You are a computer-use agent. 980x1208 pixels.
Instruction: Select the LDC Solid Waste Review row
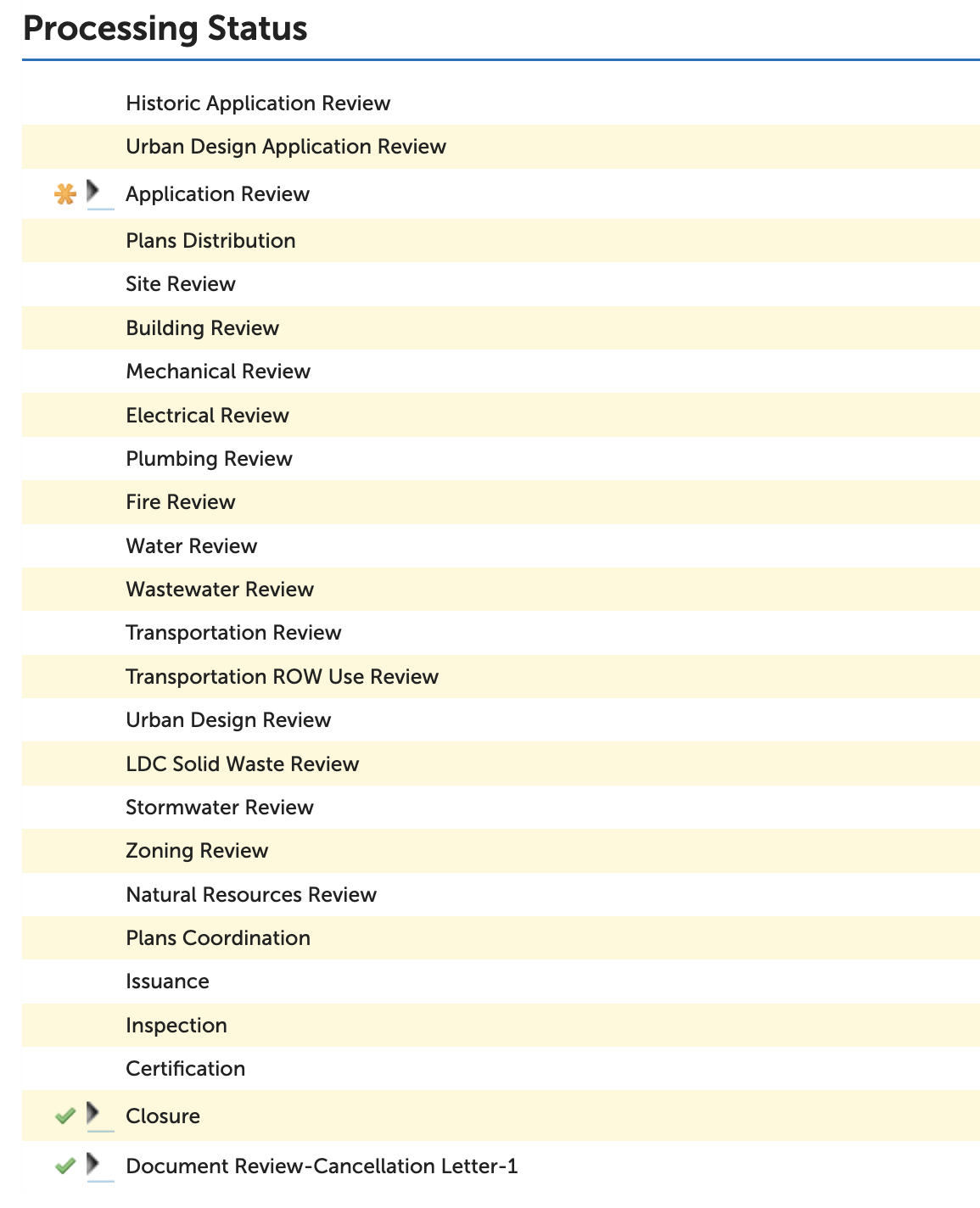click(x=501, y=764)
